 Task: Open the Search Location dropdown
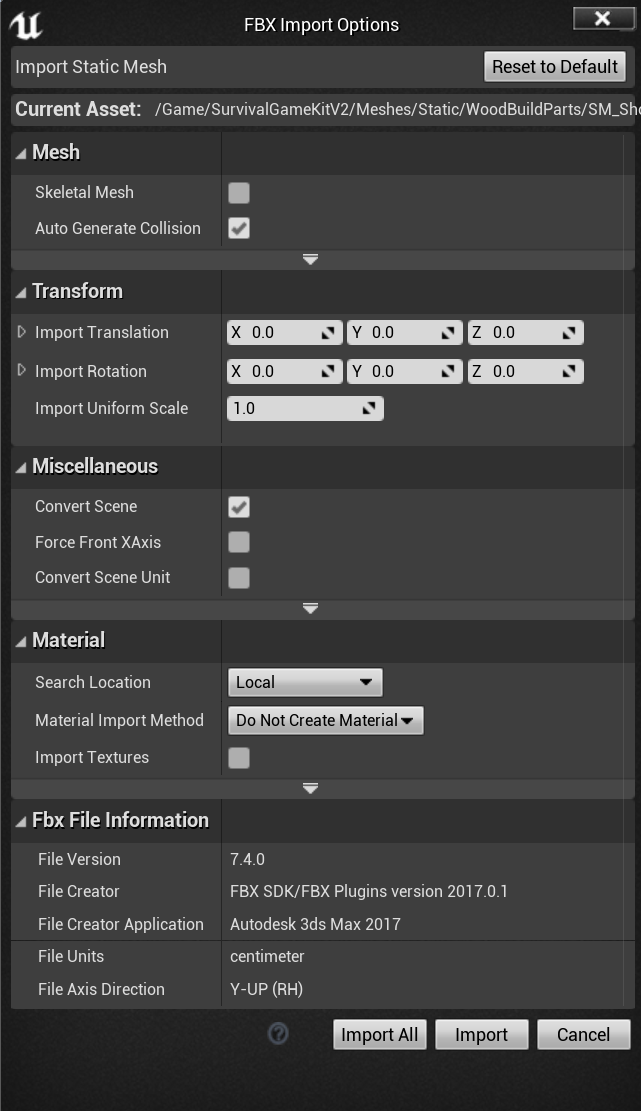pos(305,683)
